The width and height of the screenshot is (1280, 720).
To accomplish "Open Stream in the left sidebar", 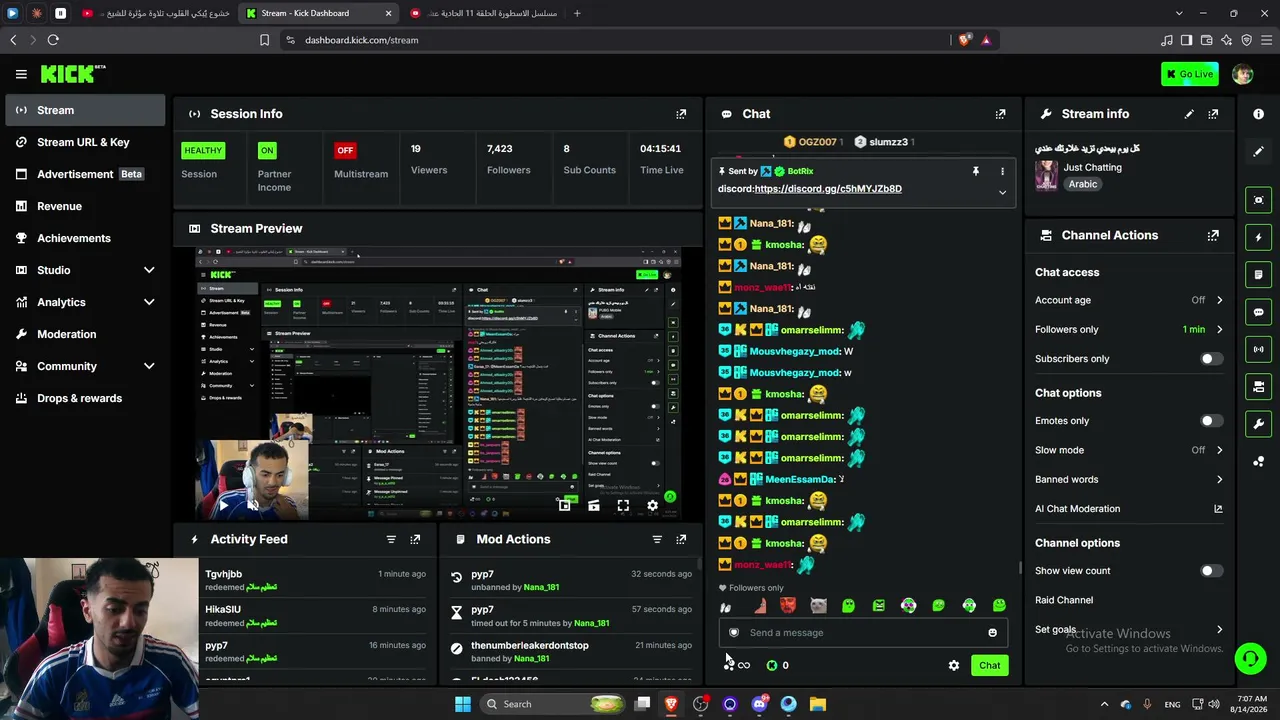I will (85, 110).
